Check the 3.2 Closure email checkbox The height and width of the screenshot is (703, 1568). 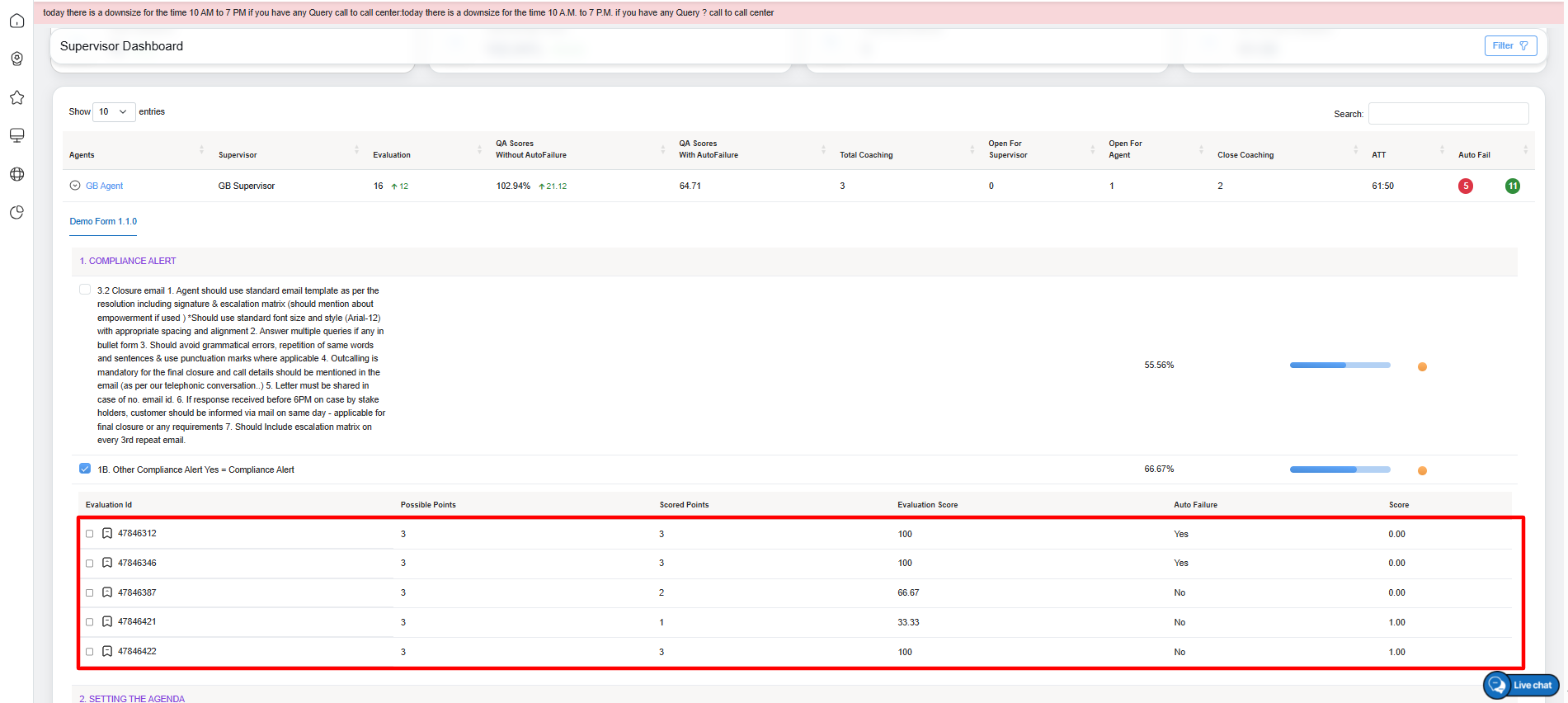tap(85, 290)
